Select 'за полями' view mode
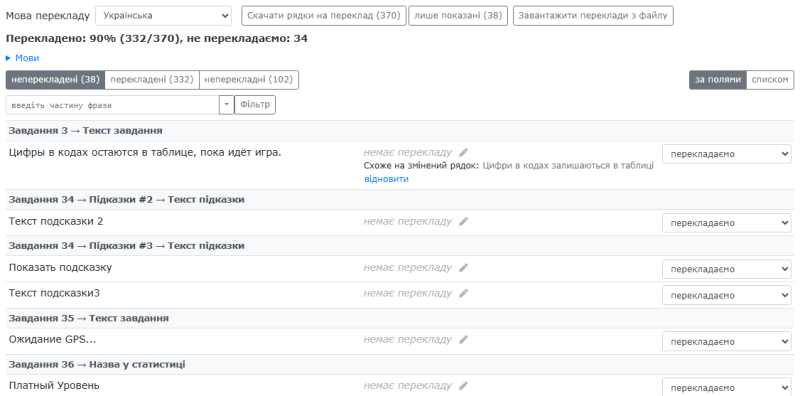The height and width of the screenshot is (396, 800). coord(717,80)
